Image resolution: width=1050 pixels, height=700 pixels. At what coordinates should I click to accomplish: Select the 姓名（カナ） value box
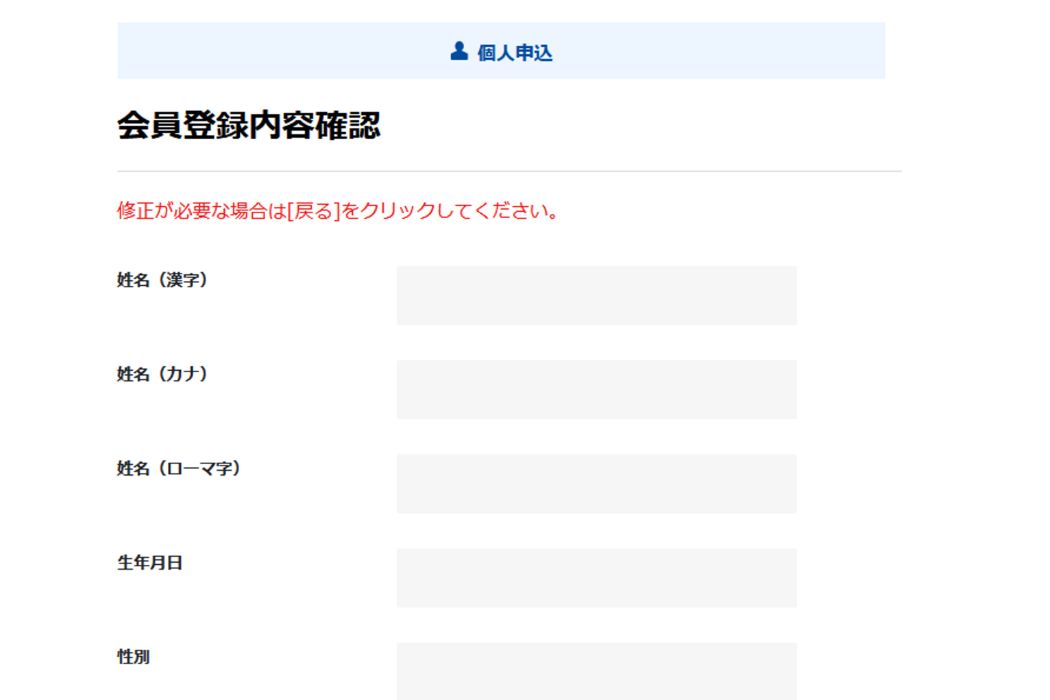597,389
